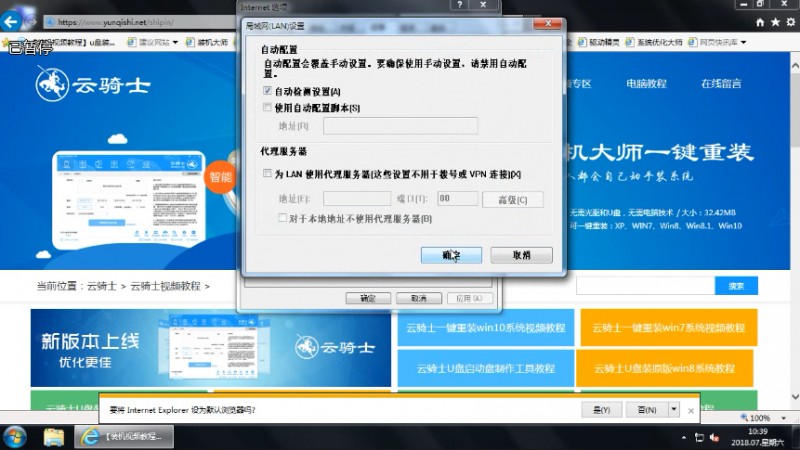Open dropdown next to 否(N) button
Screen dimensions: 800x450
[674, 410]
